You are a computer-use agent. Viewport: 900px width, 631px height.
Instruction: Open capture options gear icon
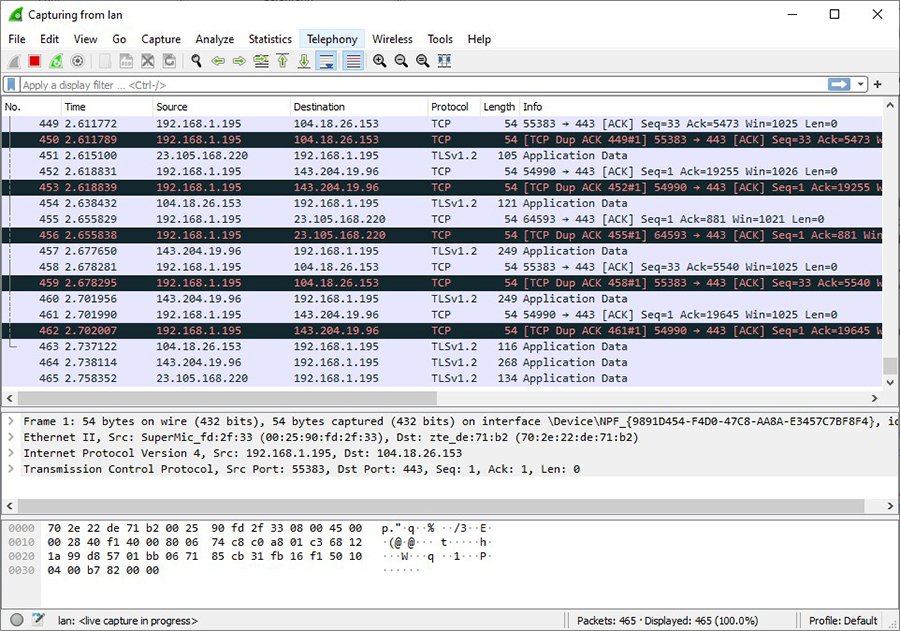[x=77, y=61]
